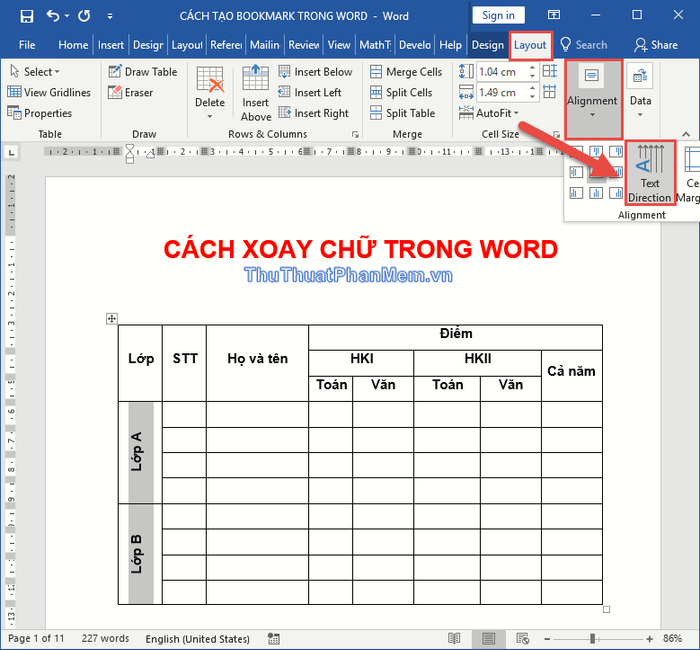Switch to Read Mode view
Screen dimensions: 700x650
tap(454, 638)
